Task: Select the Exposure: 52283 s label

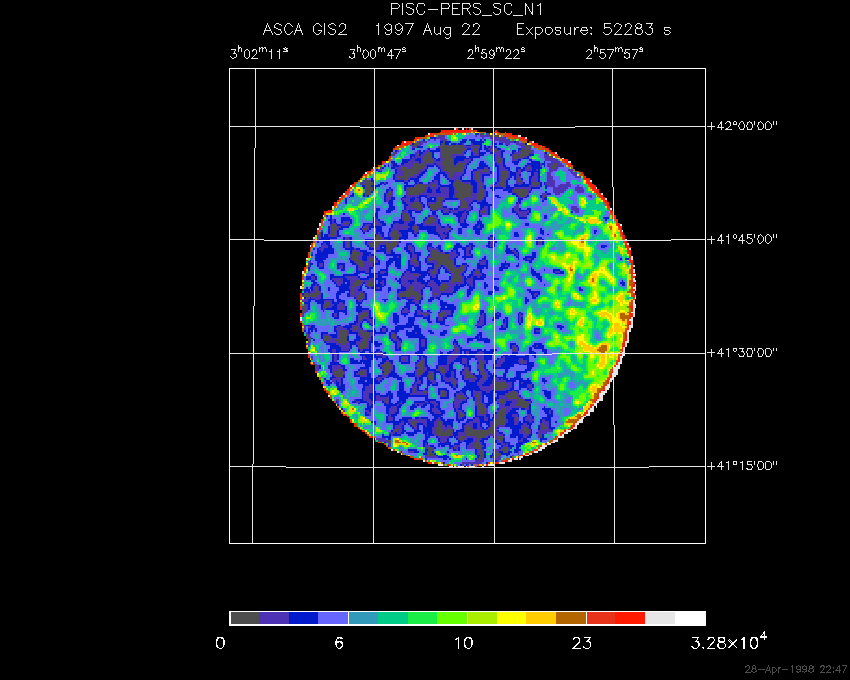Action: (593, 30)
